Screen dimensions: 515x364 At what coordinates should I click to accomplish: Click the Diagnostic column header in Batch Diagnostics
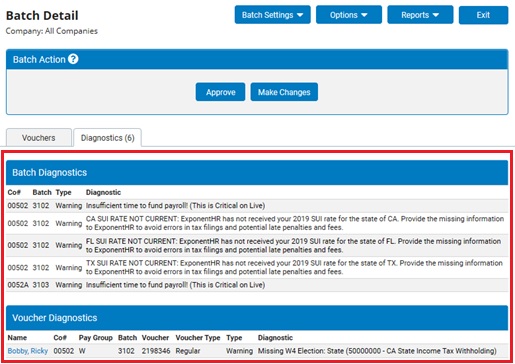pyautogui.click(x=103, y=192)
